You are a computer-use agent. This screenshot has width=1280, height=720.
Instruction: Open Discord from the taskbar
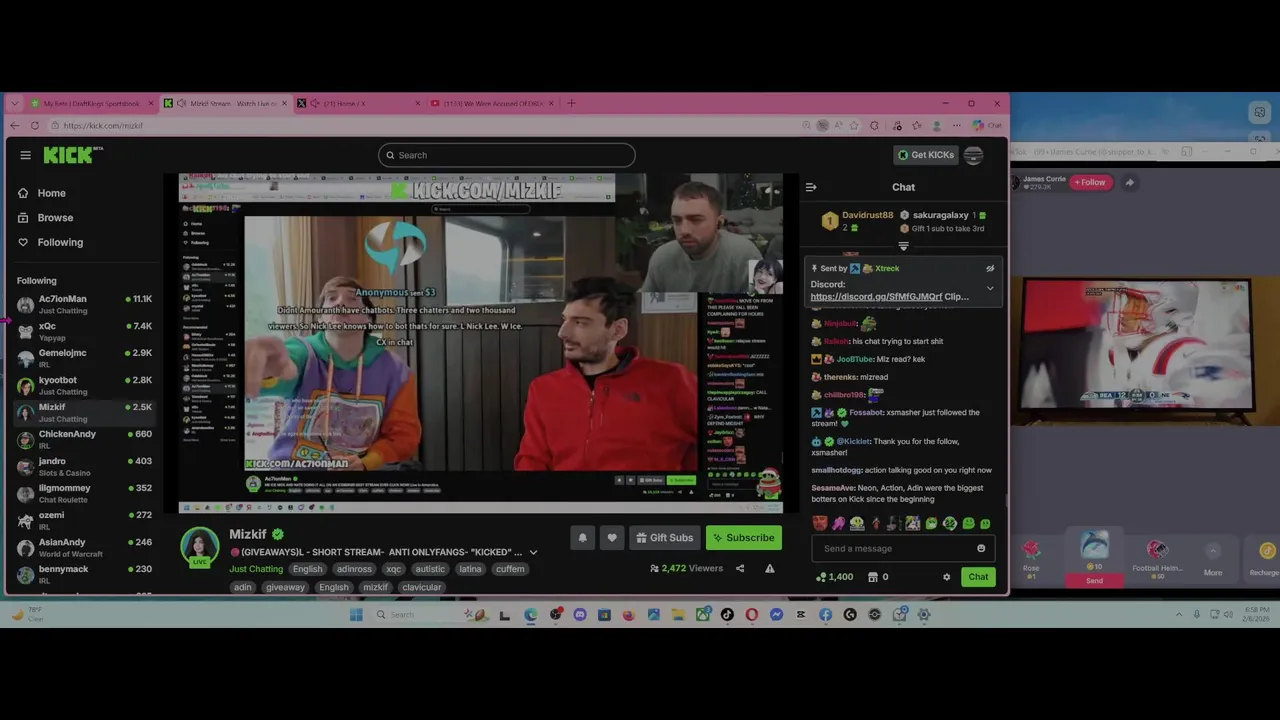point(579,614)
